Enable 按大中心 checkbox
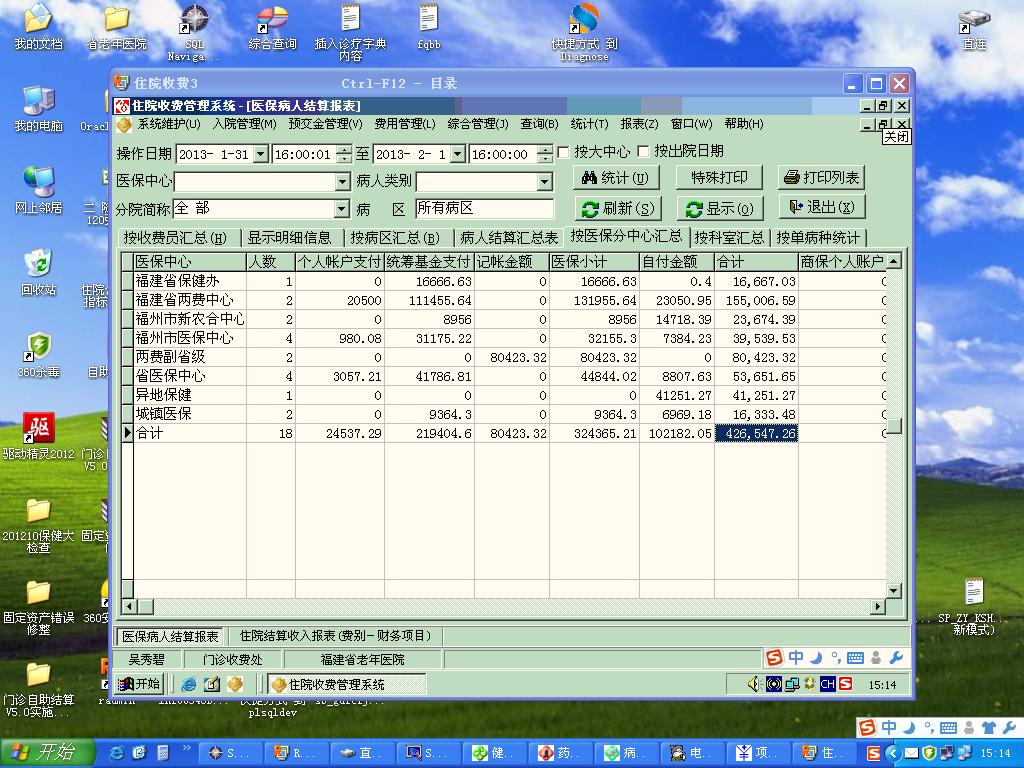This screenshot has width=1024, height=768. [x=564, y=152]
